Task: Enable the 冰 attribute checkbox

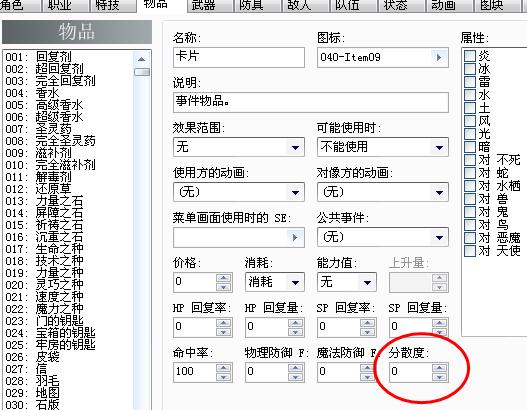Action: (470, 69)
